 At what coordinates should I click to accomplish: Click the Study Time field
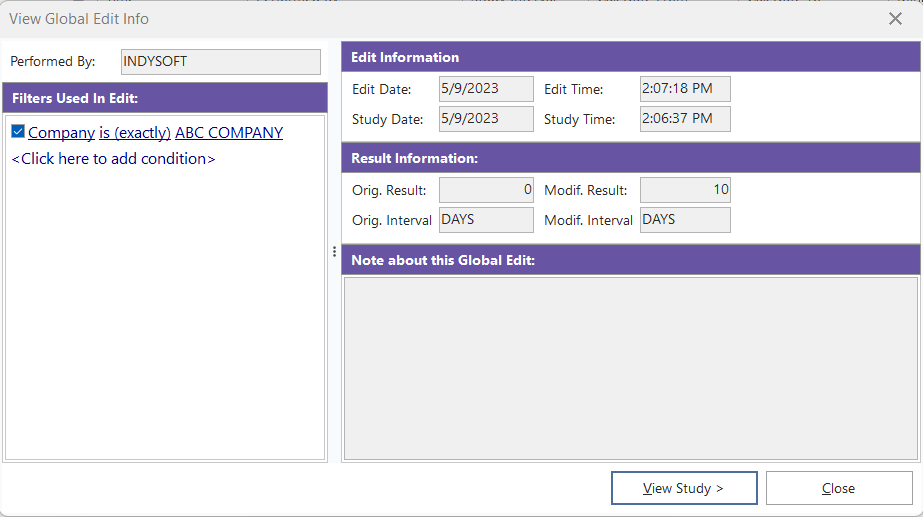coord(685,119)
